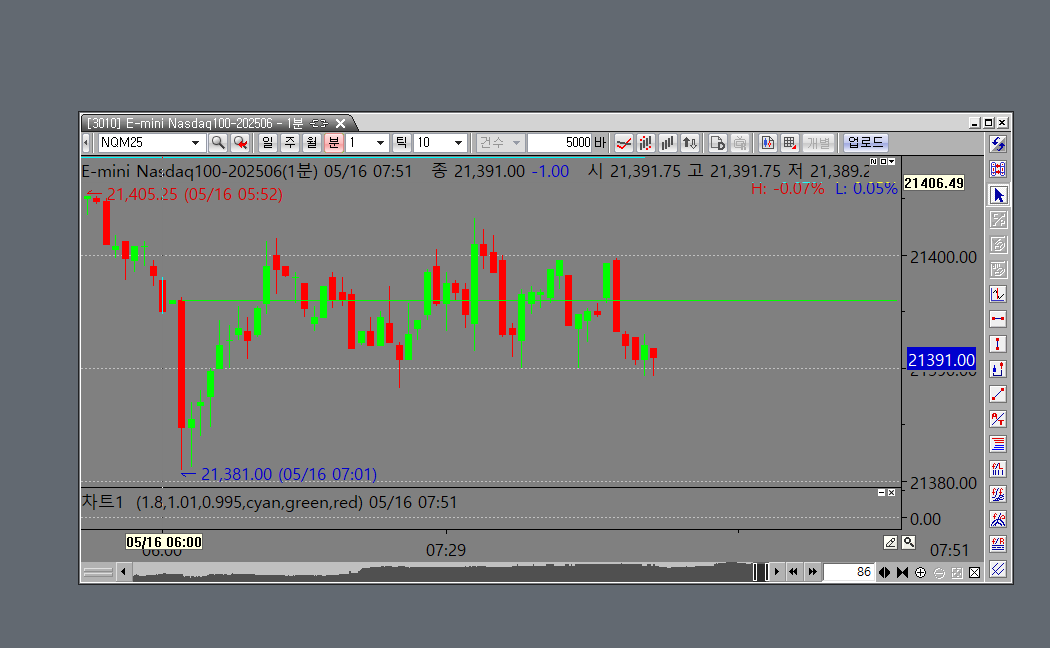The height and width of the screenshot is (648, 1050).
Task: Click the print chart icon in toolbar
Action: point(740,143)
